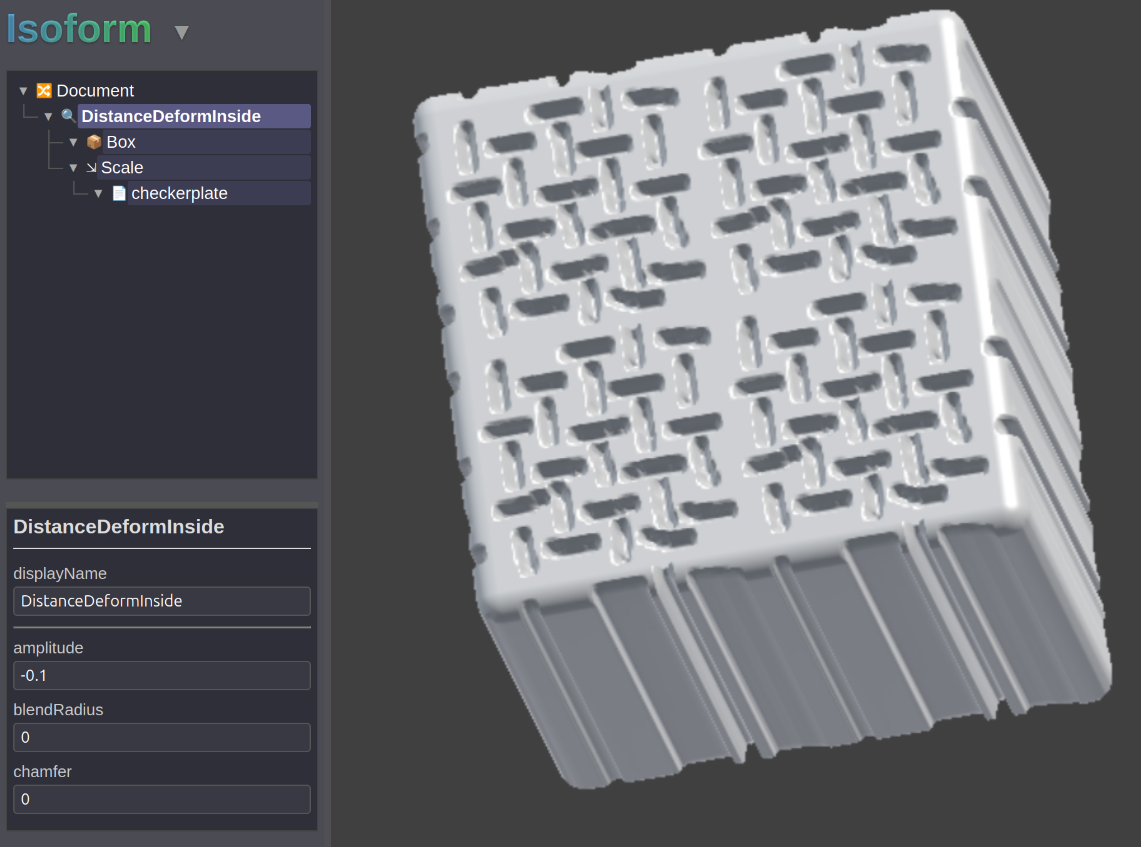Screen dimensions: 1141x847
Task: Collapse the Scale node triangle
Action: pos(73,168)
